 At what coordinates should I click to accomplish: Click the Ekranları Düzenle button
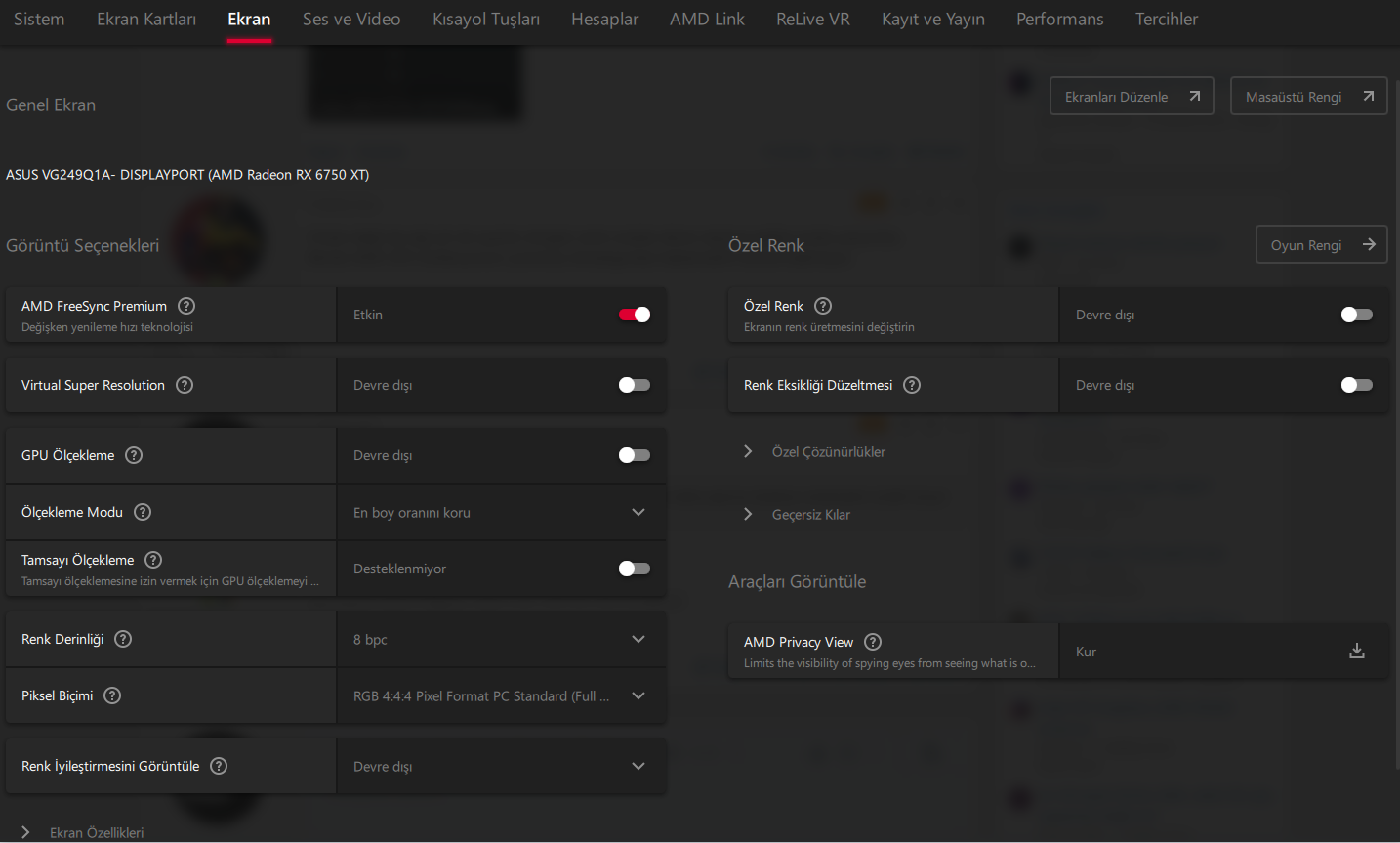click(1132, 96)
